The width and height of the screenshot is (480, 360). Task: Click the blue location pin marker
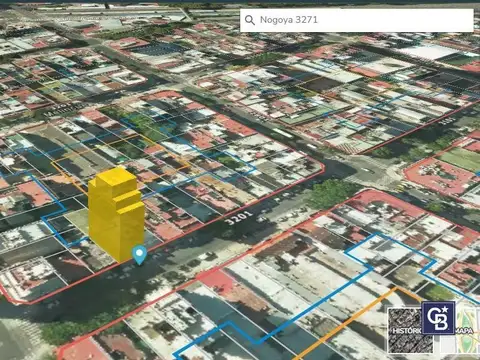tap(140, 255)
